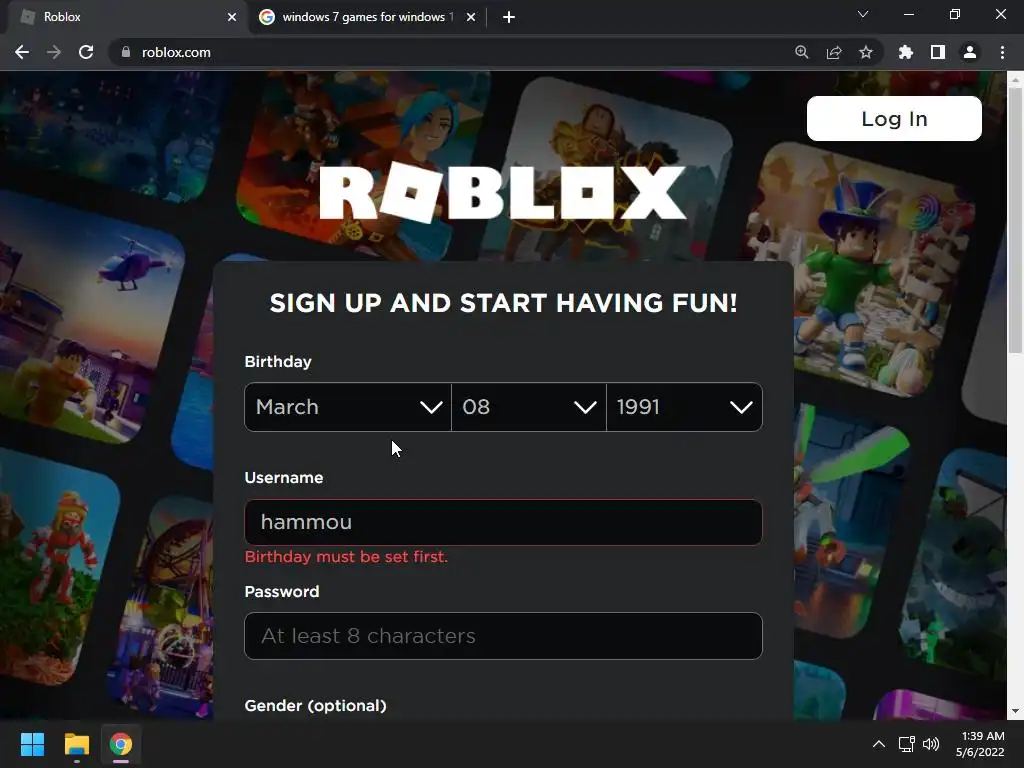Click the Log In button
1024x768 pixels.
pos(894,118)
